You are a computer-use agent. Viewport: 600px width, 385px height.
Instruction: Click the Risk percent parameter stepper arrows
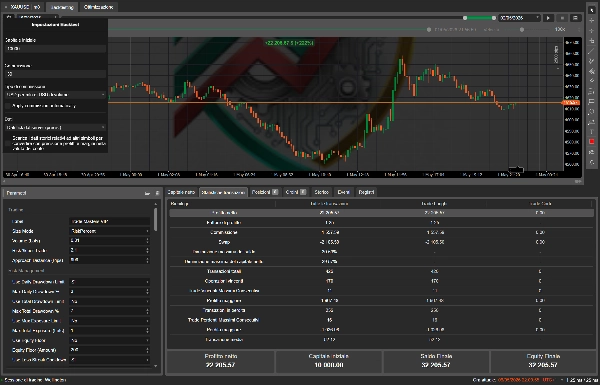(147, 250)
